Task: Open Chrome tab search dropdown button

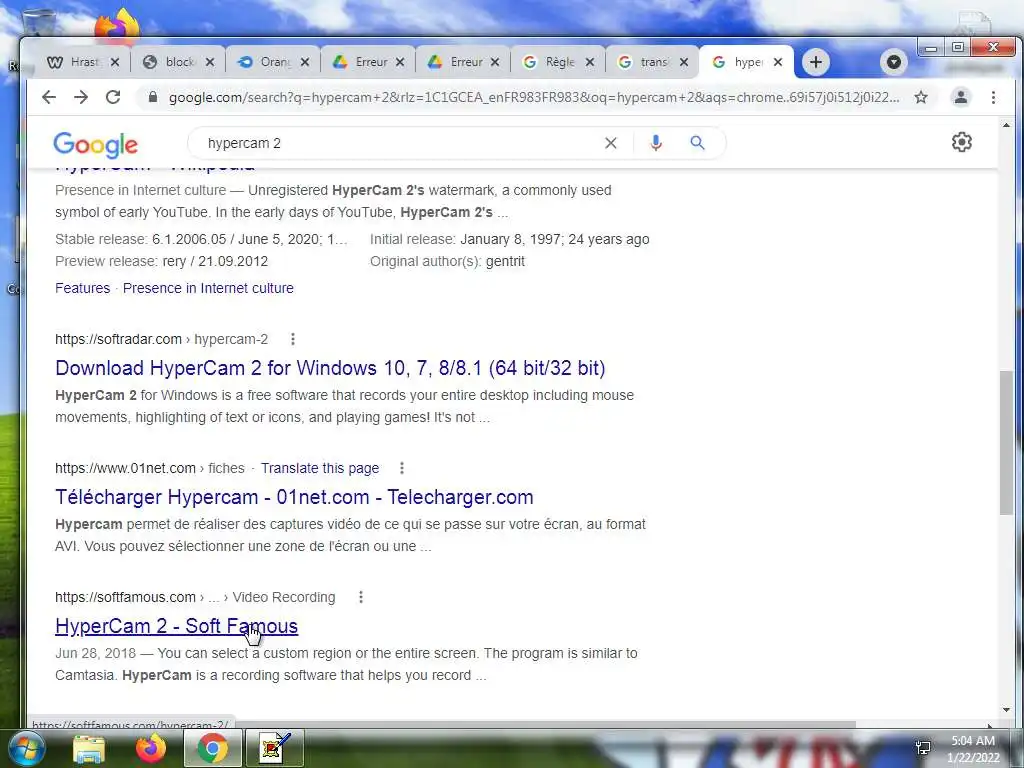Action: pos(893,62)
